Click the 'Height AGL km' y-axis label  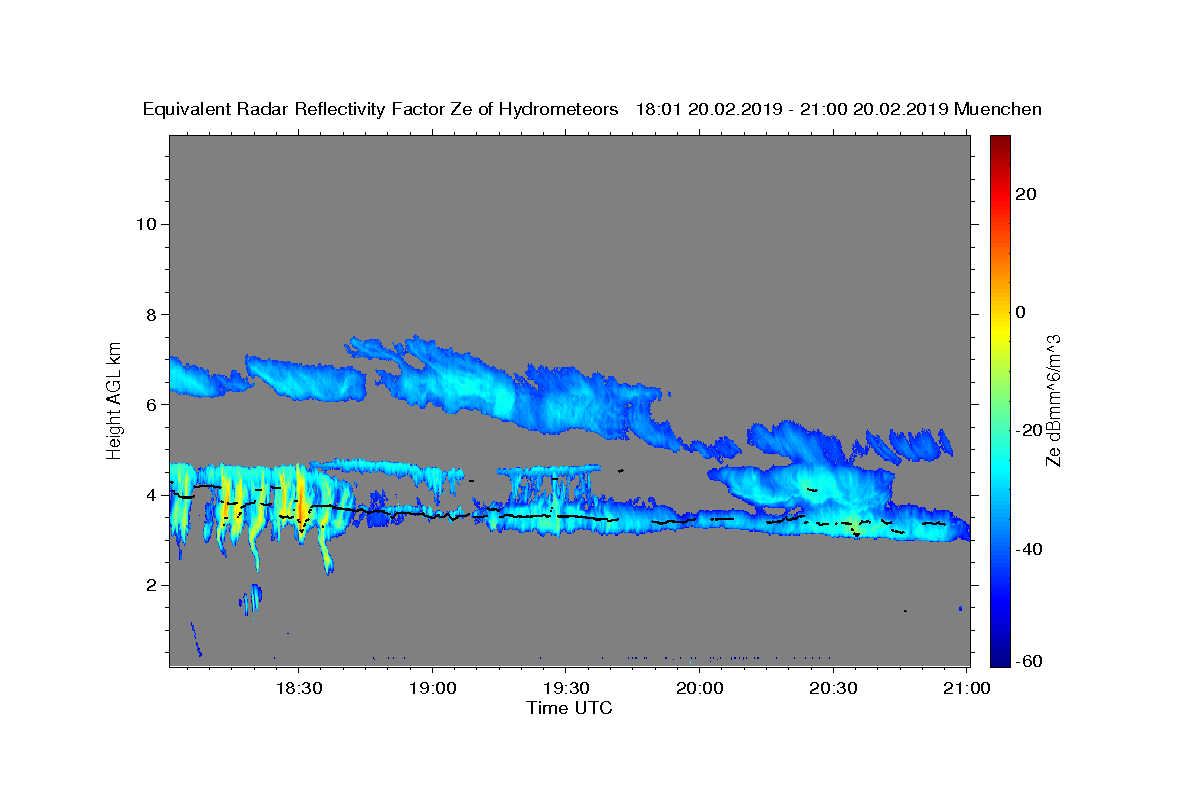[x=115, y=399]
